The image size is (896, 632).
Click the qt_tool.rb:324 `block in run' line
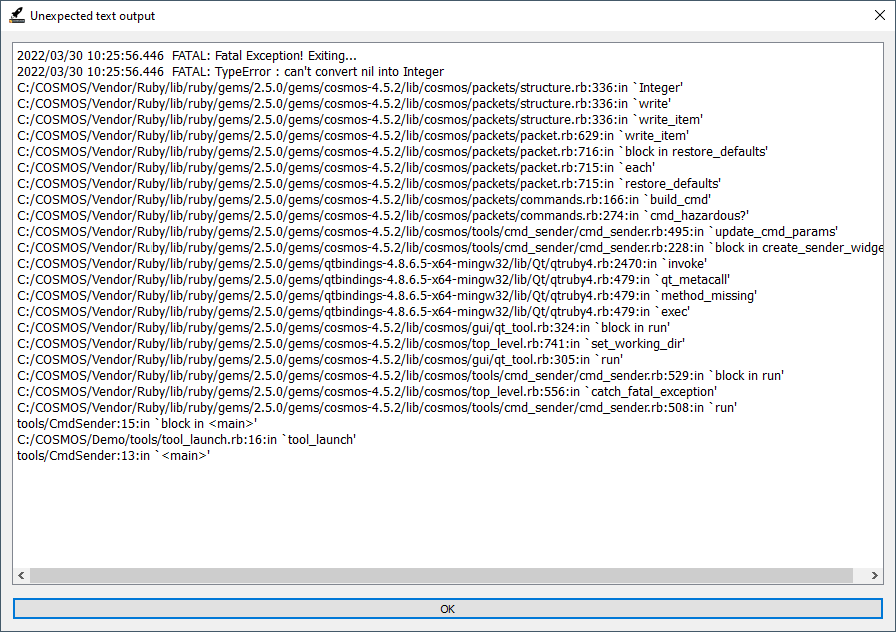pyautogui.click(x=343, y=327)
